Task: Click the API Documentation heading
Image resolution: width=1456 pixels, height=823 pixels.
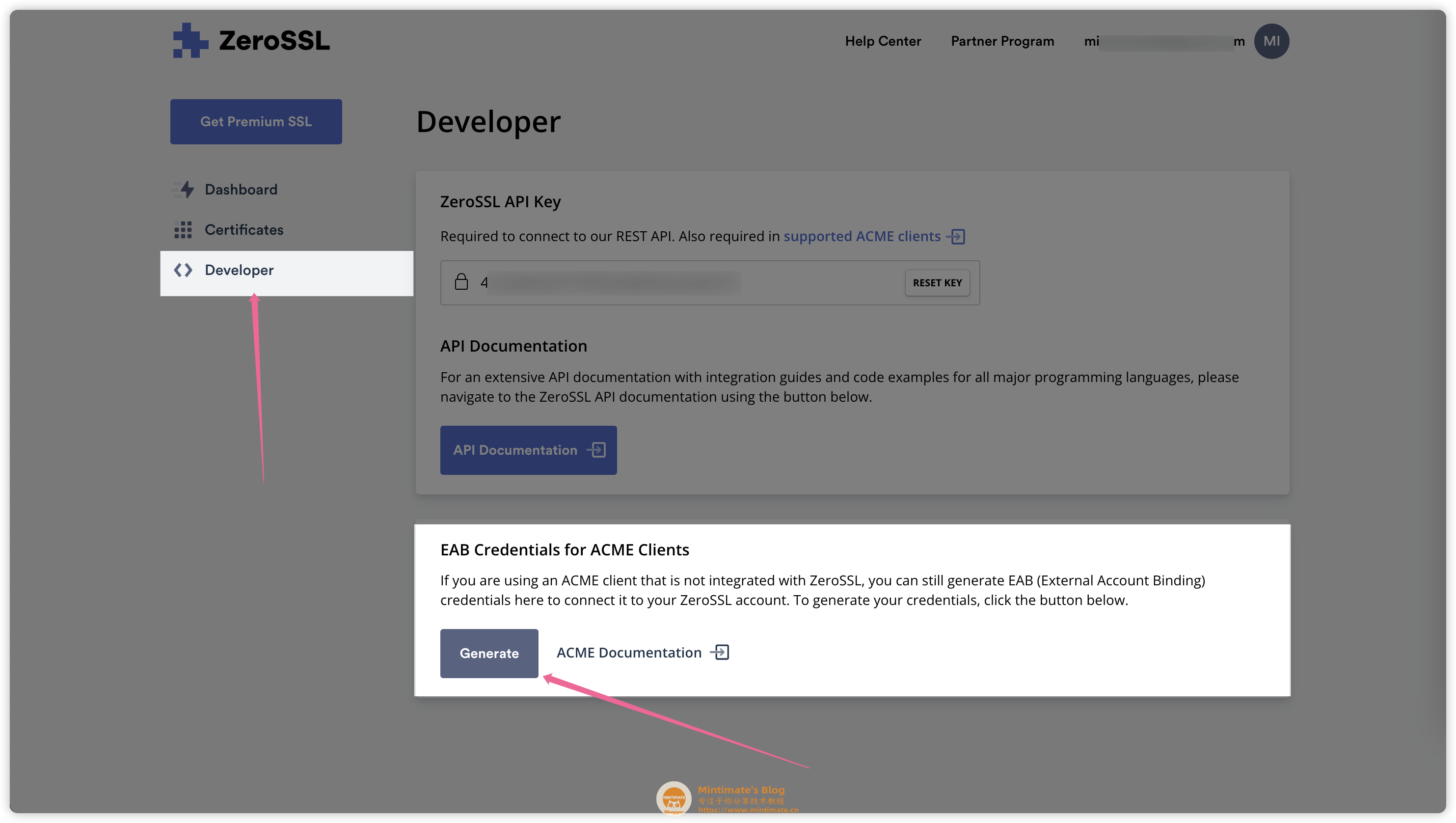Action: pos(513,346)
